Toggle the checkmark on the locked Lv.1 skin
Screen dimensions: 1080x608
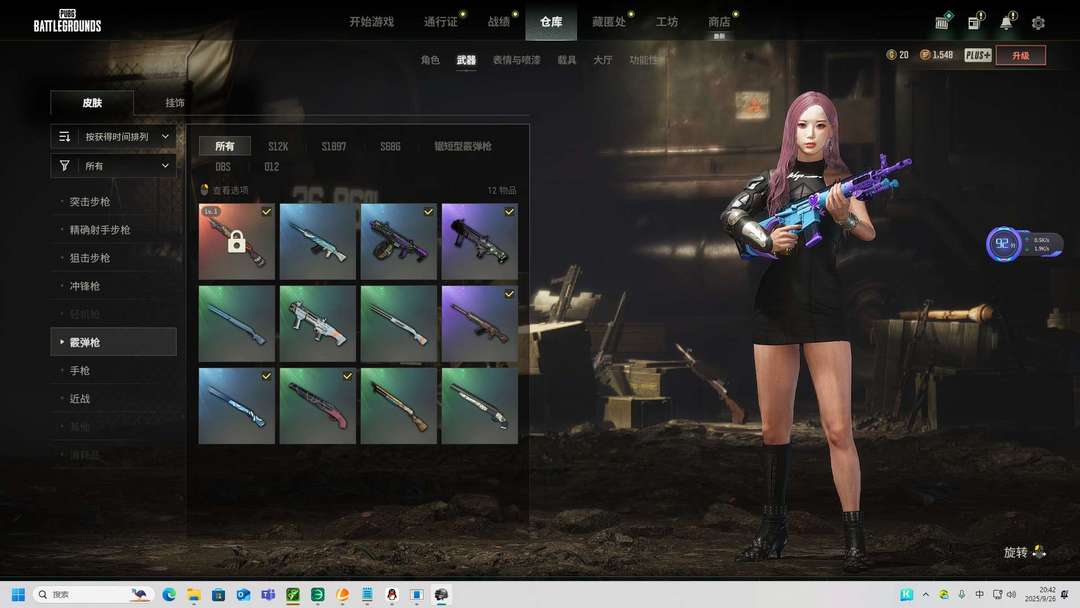click(266, 211)
